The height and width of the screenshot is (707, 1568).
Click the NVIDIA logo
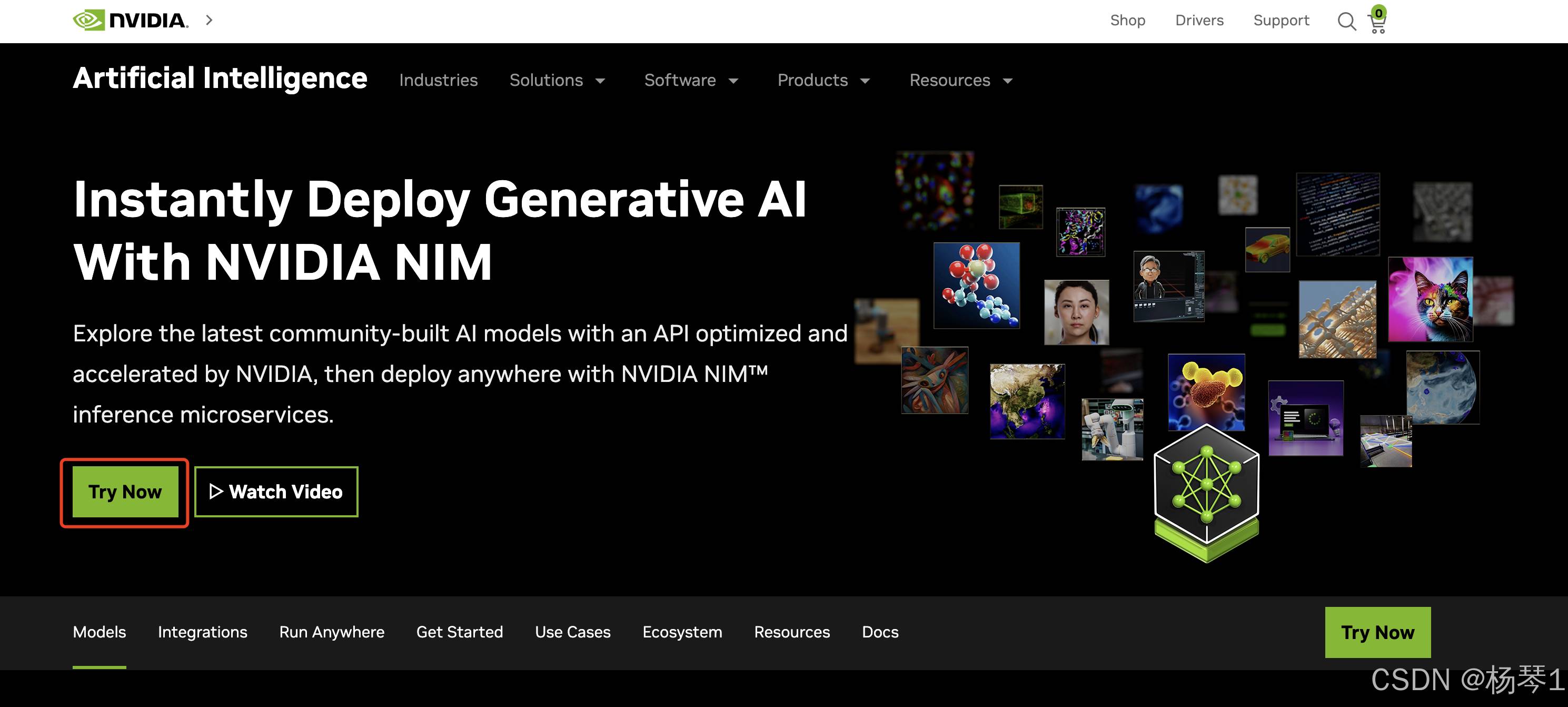[130, 20]
